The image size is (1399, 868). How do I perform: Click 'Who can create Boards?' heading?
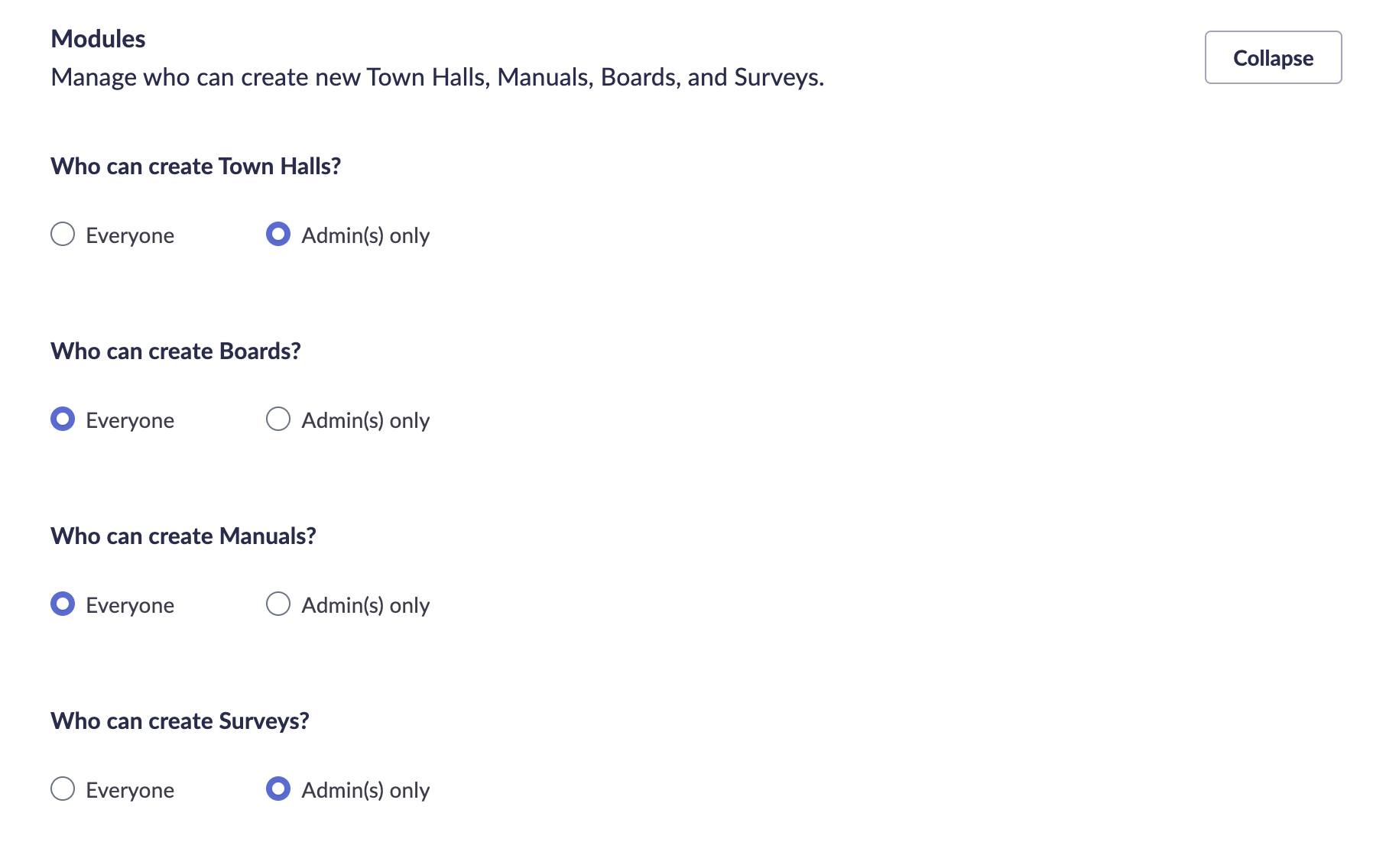click(176, 351)
